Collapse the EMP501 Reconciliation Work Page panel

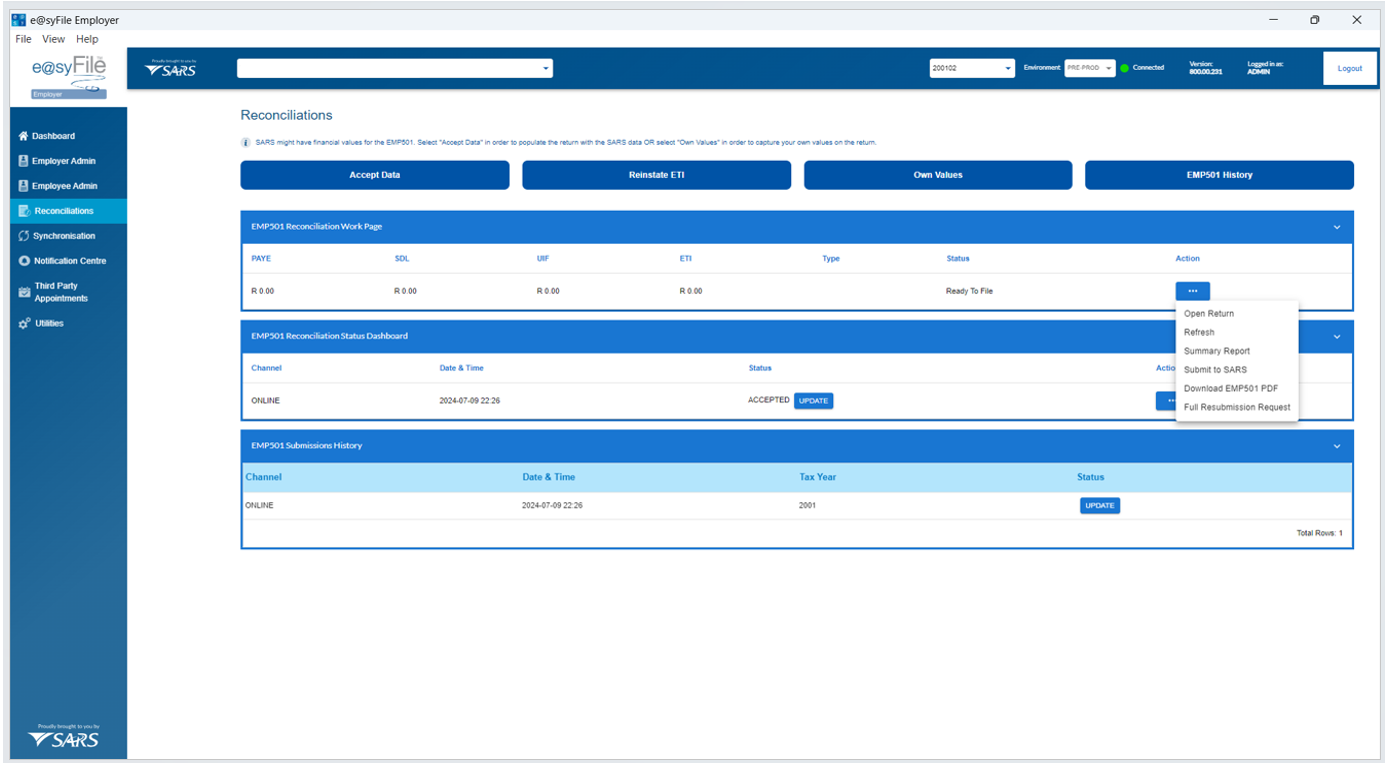[x=1337, y=227]
